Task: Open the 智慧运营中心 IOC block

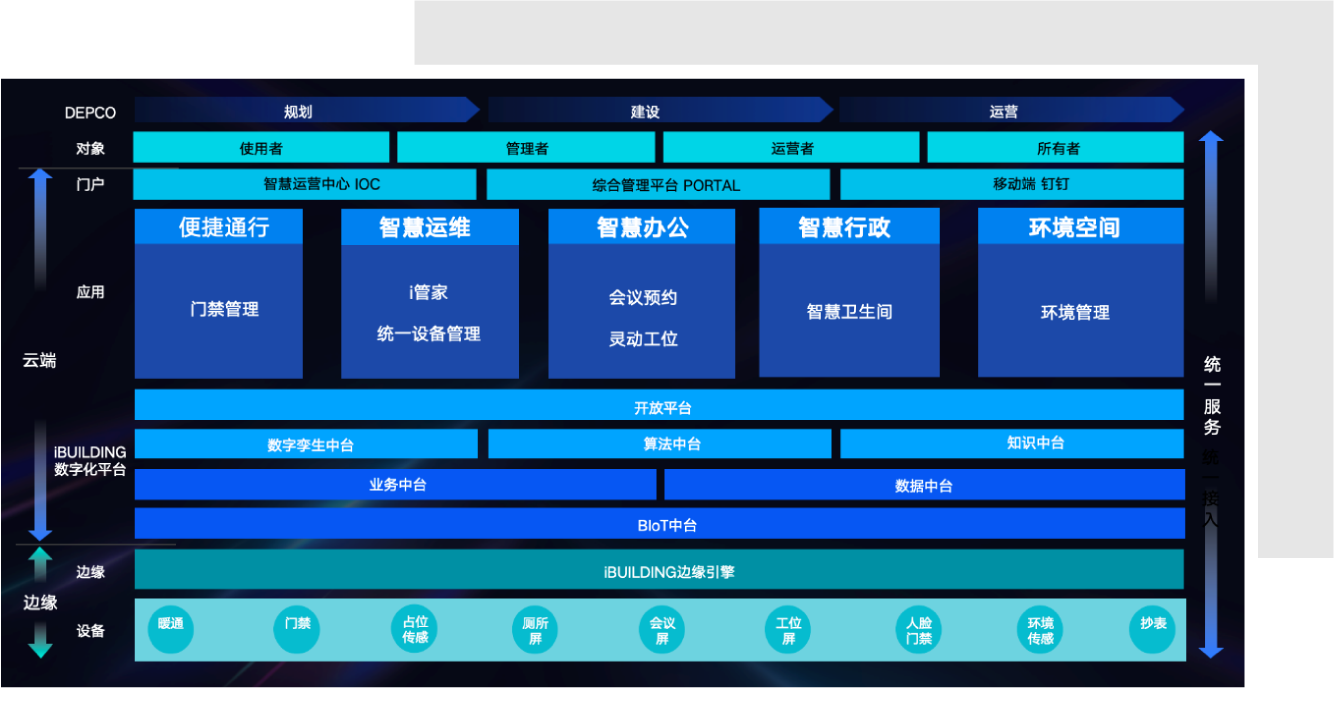Action: pyautogui.click(x=305, y=184)
